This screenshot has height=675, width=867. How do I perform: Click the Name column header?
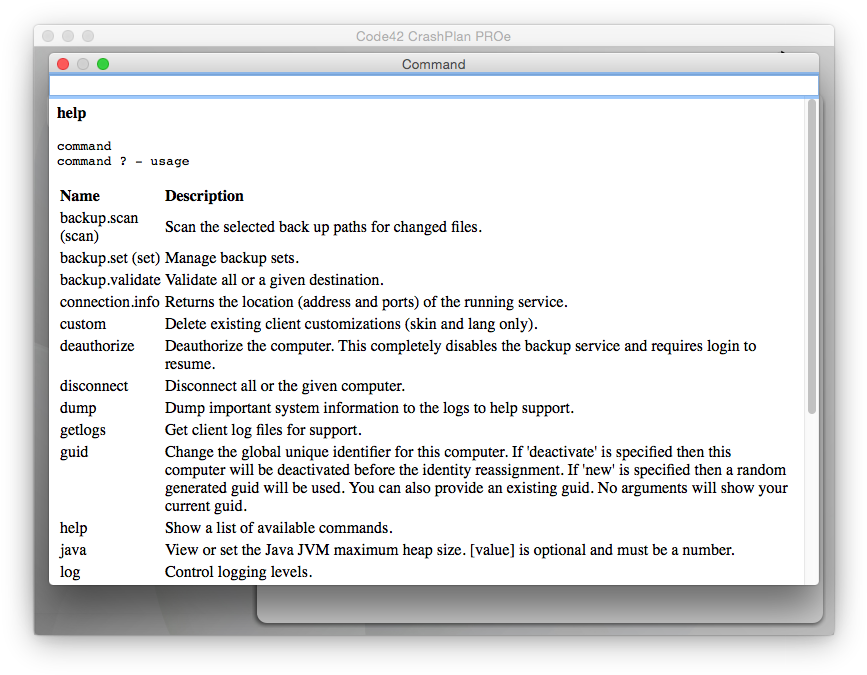[79, 195]
